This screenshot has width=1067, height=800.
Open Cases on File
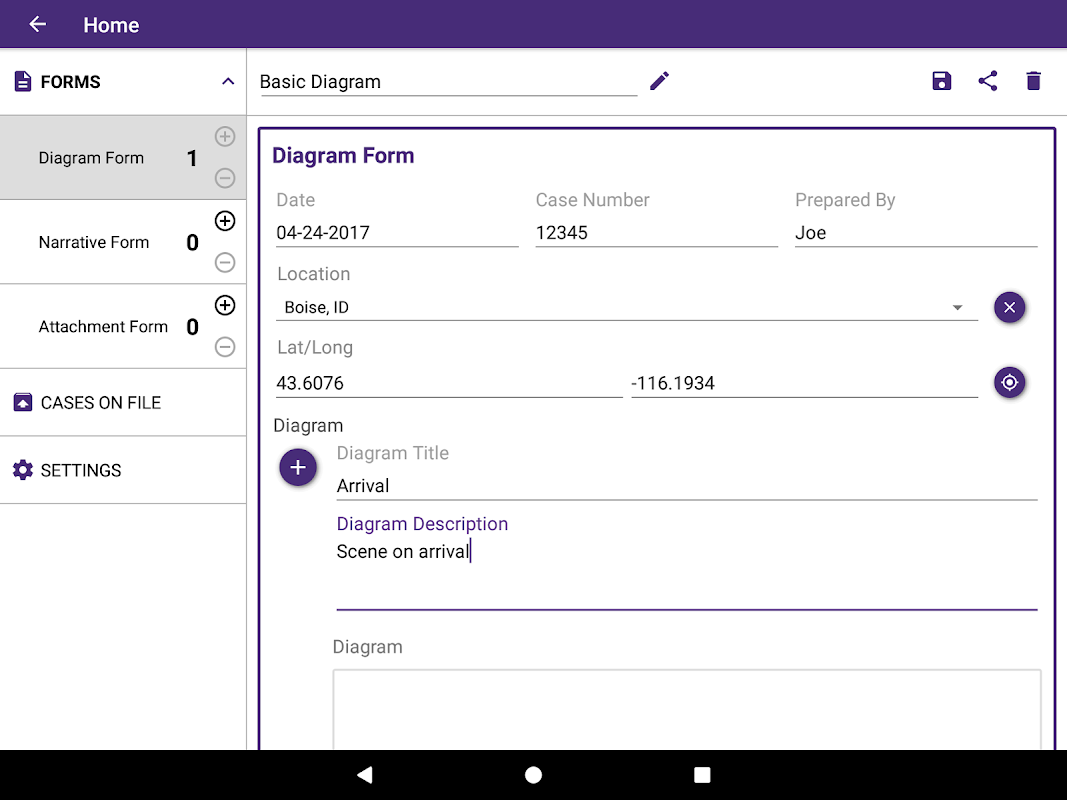[x=100, y=403]
